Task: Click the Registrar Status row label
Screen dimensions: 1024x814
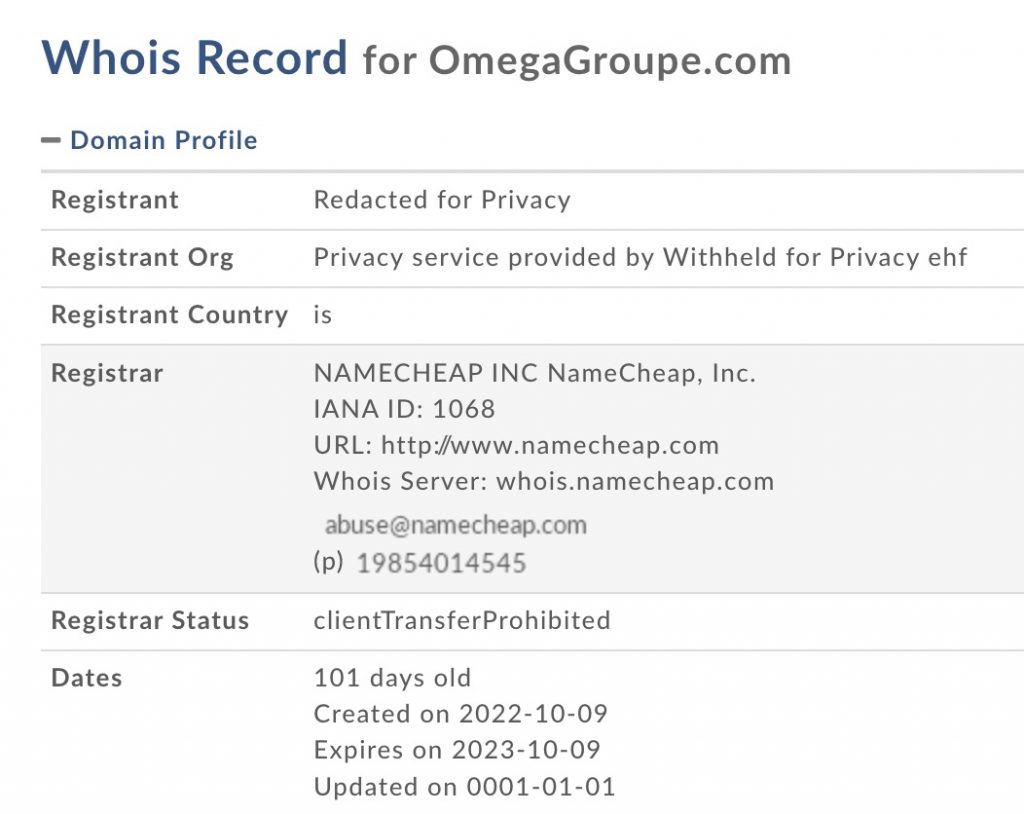Action: pyautogui.click(x=150, y=620)
